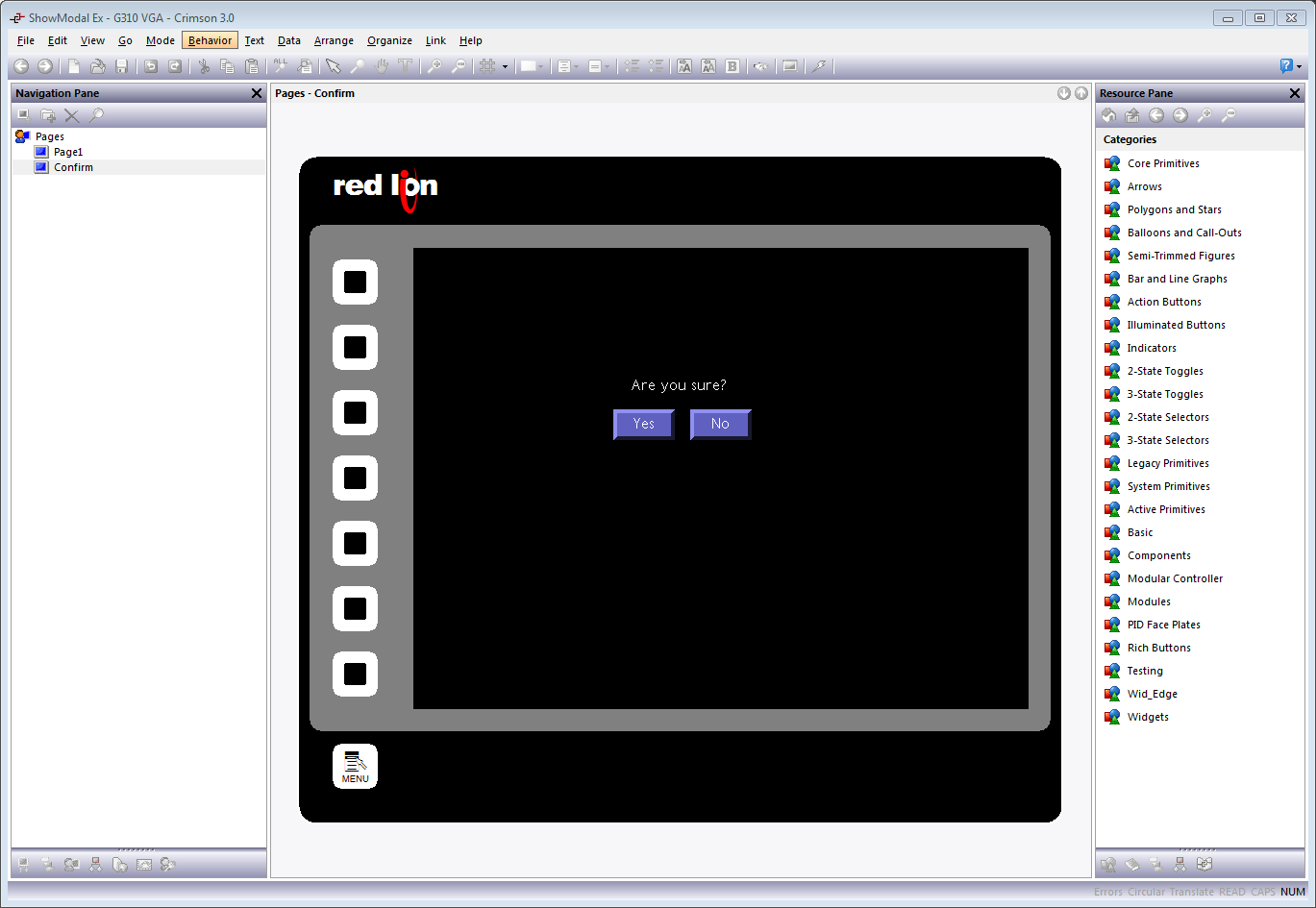Open the Arrange menu

(334, 40)
